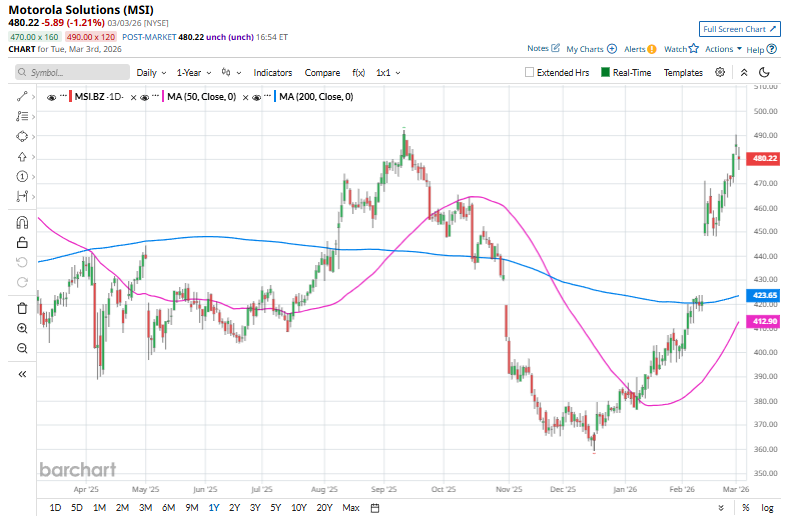Open the Daily interval dropdown
The image size is (785, 517).
click(151, 73)
